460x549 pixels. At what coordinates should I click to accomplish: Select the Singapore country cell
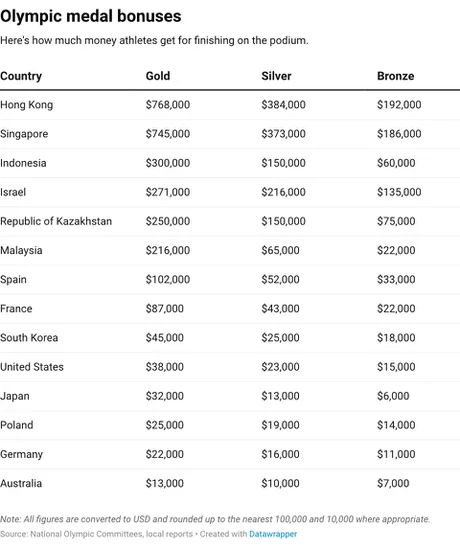point(24,134)
